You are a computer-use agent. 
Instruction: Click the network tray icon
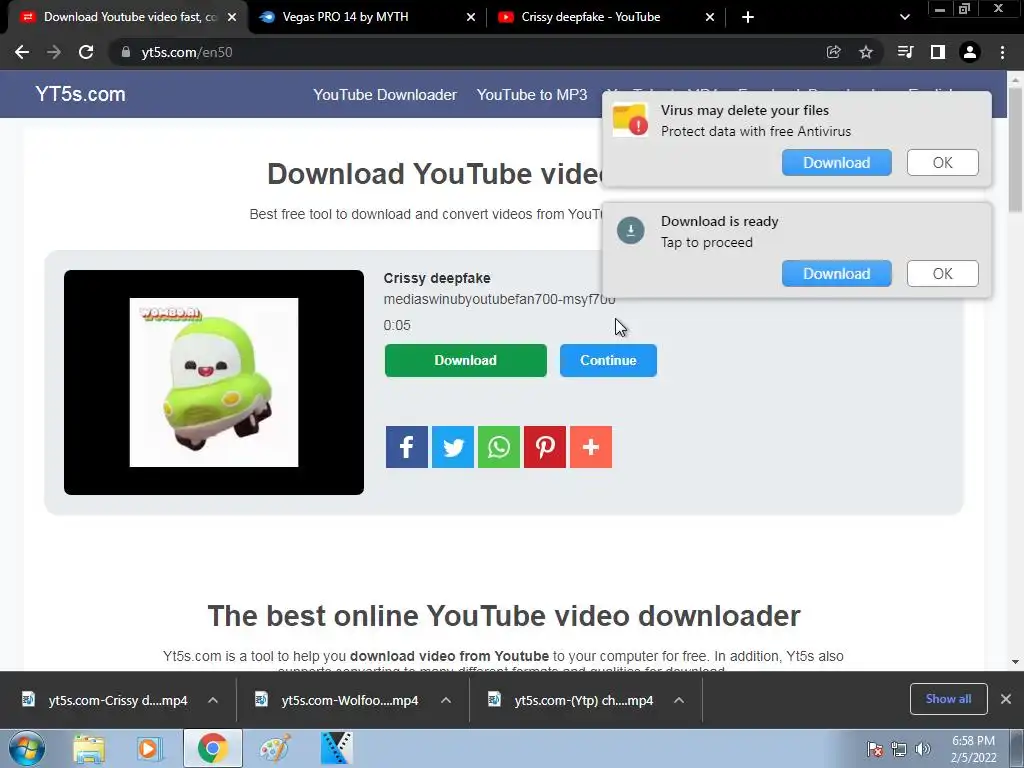point(899,749)
